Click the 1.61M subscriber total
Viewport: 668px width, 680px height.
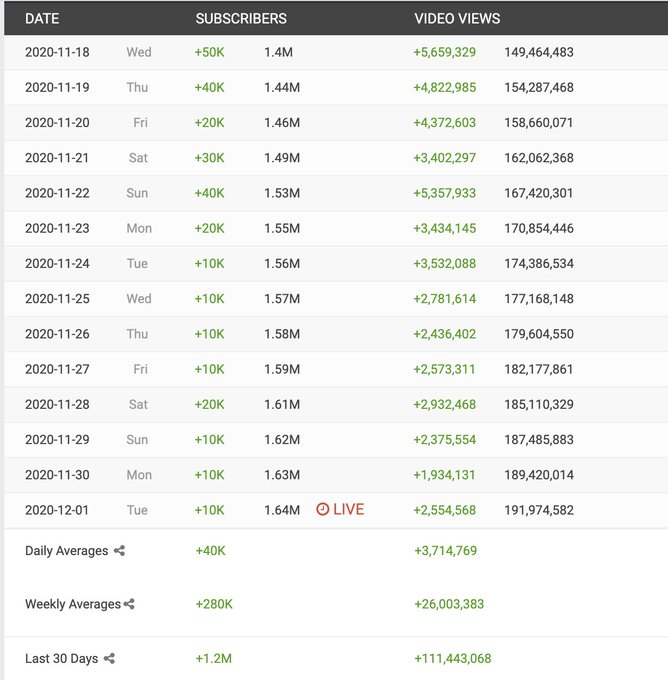coord(282,404)
